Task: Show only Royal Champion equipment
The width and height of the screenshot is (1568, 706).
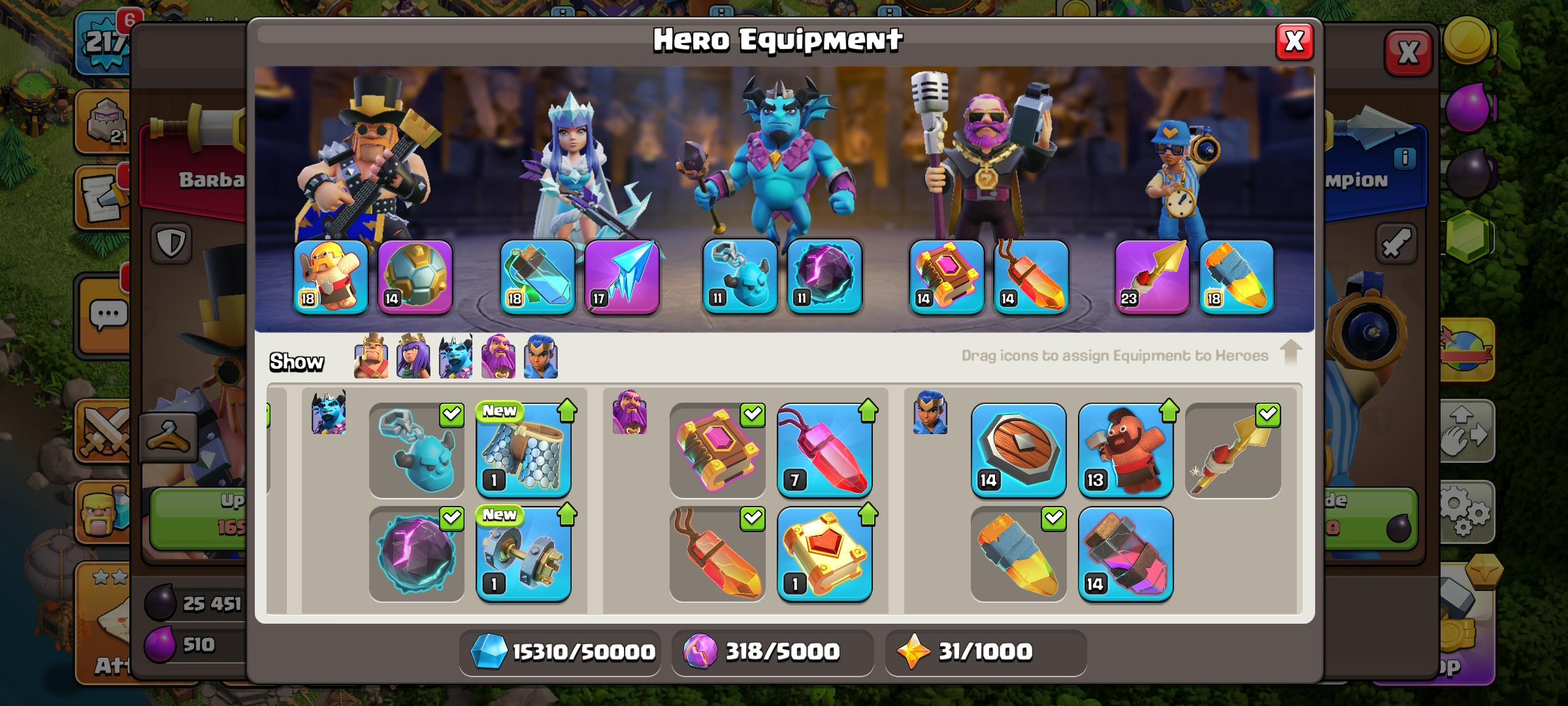Action: click(541, 356)
